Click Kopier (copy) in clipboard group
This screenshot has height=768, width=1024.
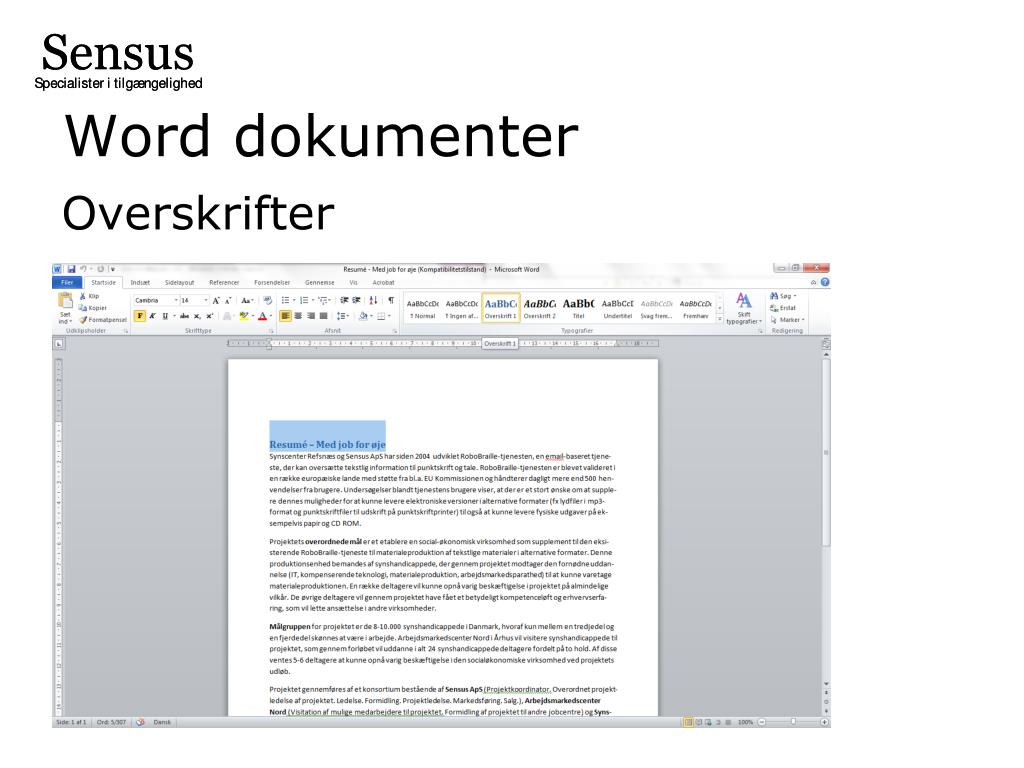(x=92, y=308)
